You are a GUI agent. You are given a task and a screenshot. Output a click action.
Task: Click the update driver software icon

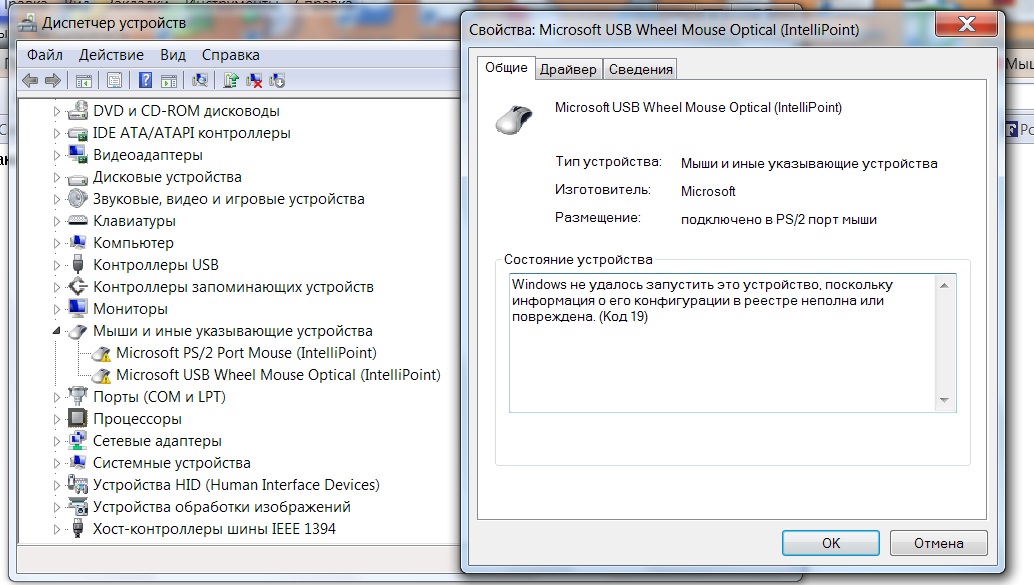coord(230,80)
